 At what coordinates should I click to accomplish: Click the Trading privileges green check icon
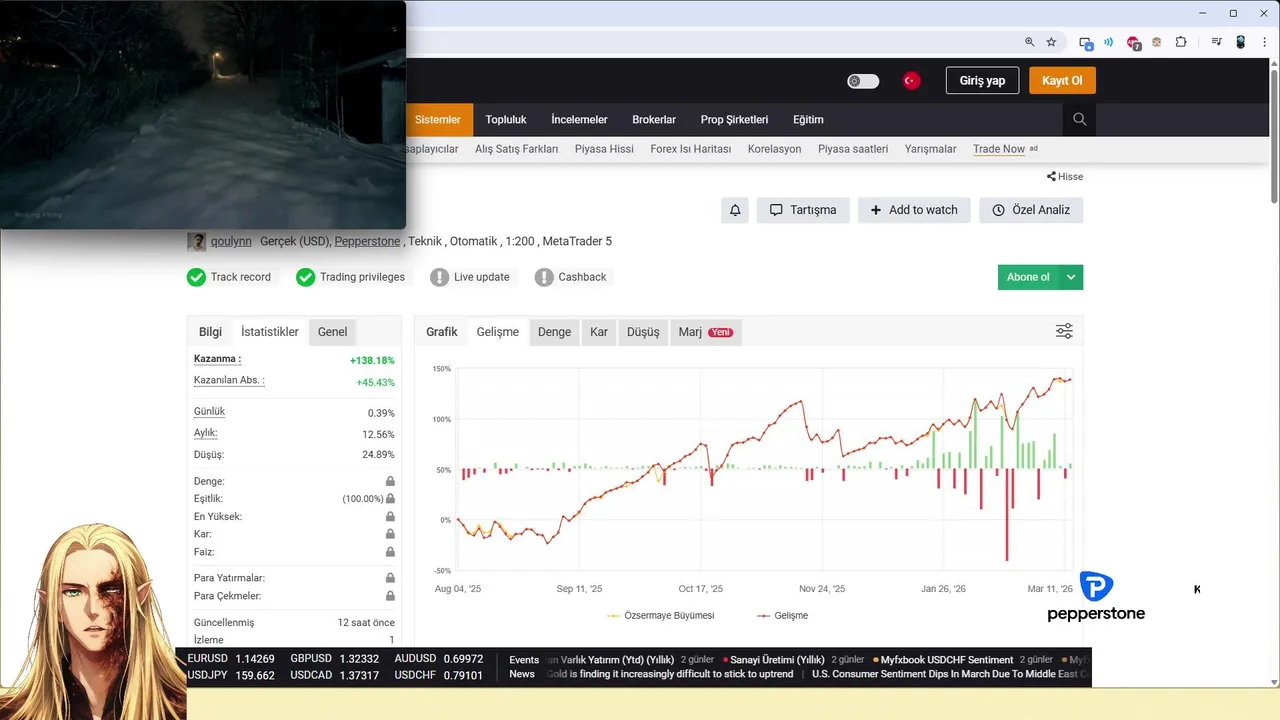(x=306, y=277)
